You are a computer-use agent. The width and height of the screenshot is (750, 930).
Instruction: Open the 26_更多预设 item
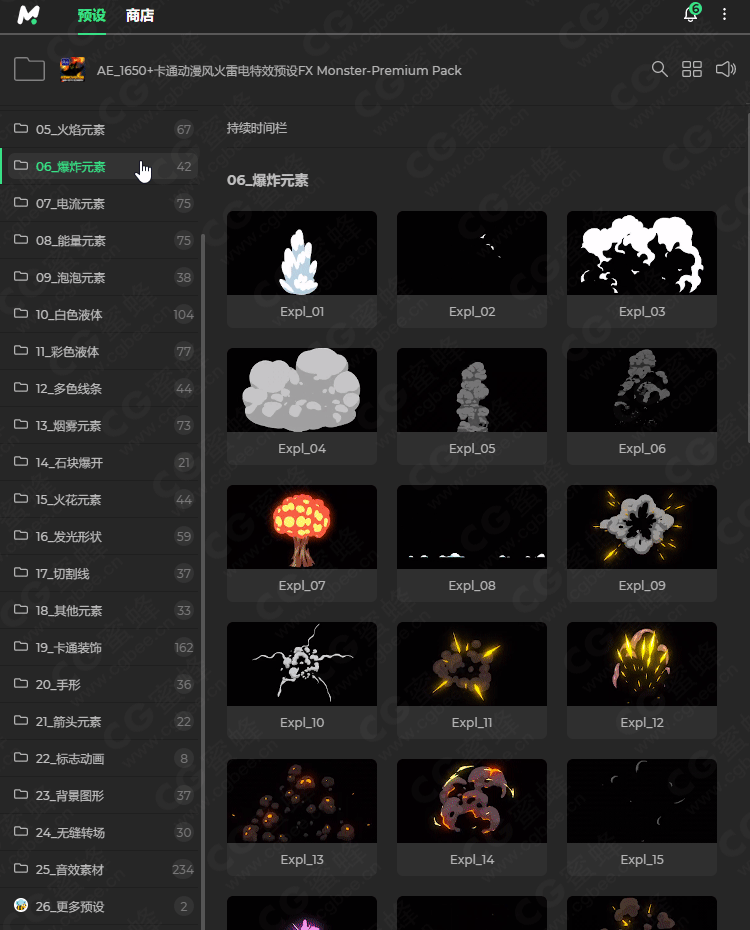click(x=100, y=906)
